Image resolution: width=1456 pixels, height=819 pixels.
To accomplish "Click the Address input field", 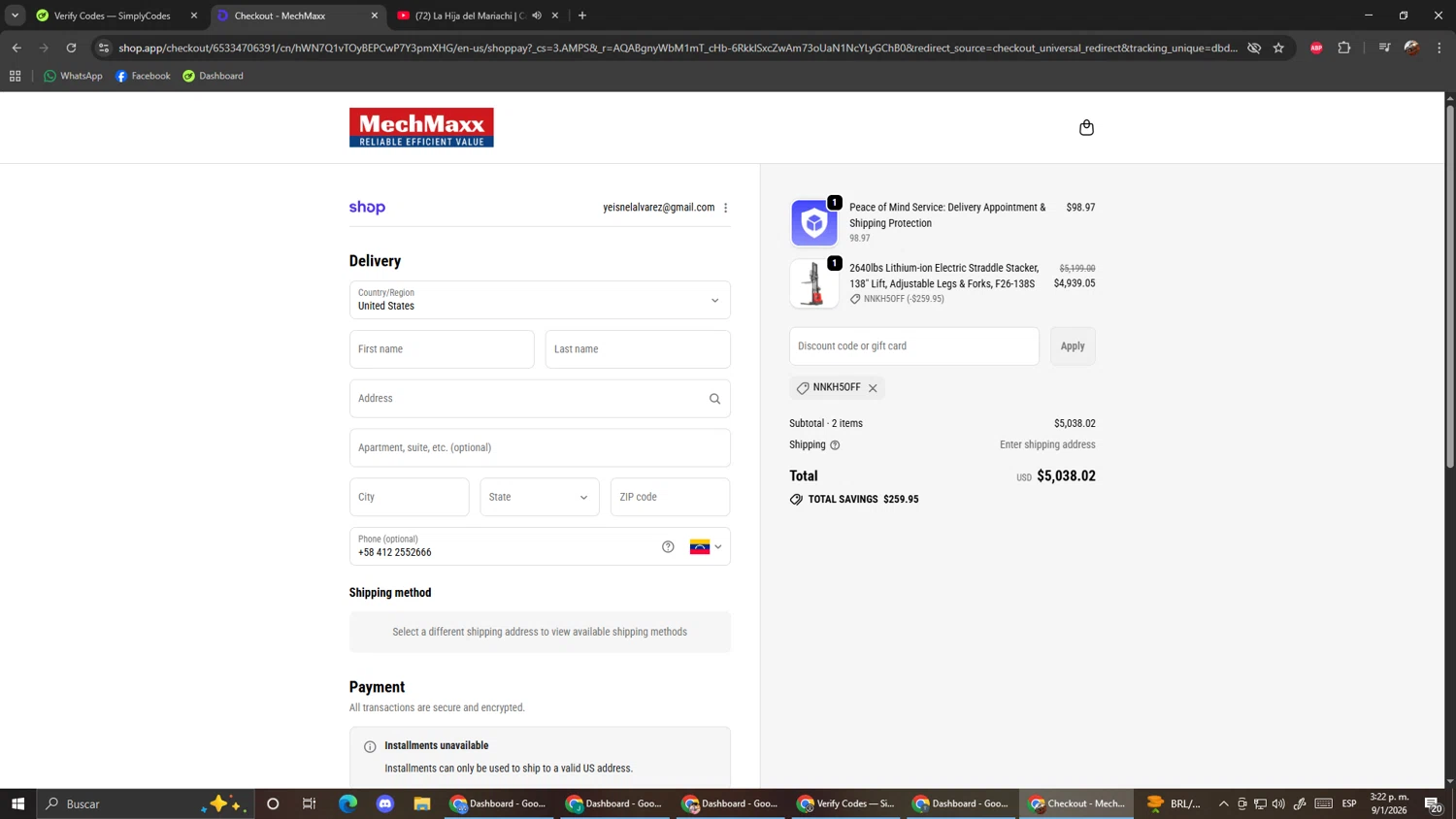I will [x=540, y=399].
